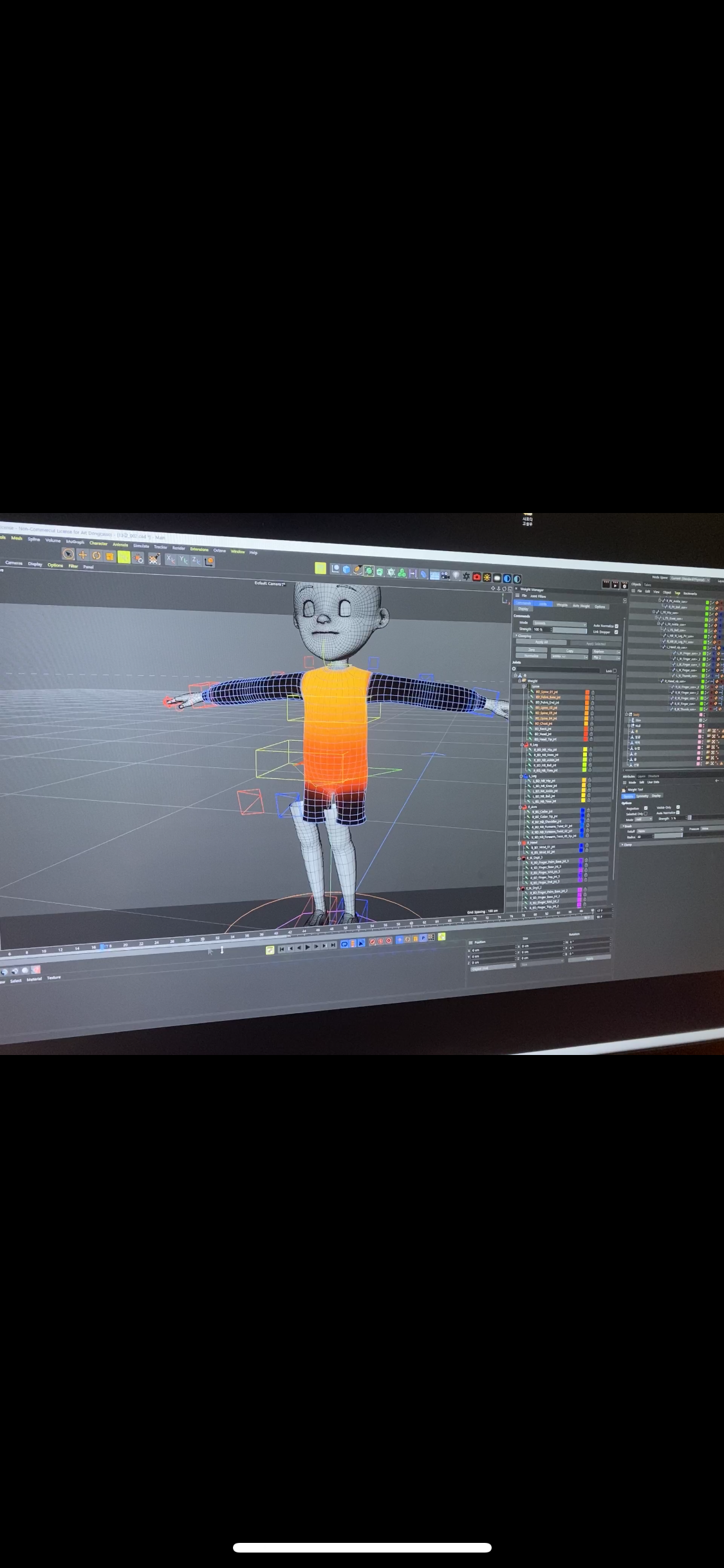724x1568 pixels.
Task: Open the Character menu
Action: coord(98,543)
